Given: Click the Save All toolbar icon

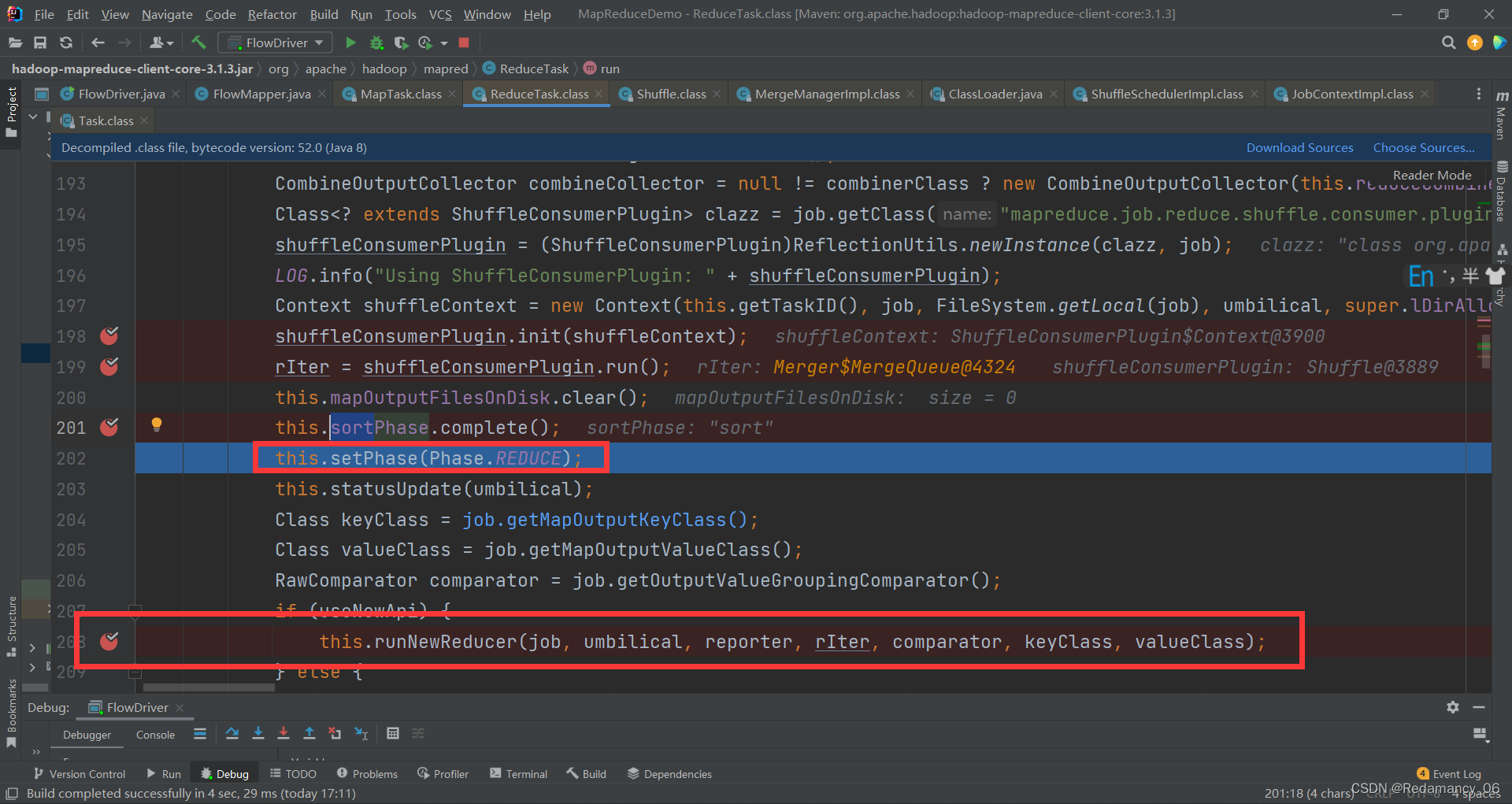Looking at the screenshot, I should pyautogui.click(x=40, y=43).
